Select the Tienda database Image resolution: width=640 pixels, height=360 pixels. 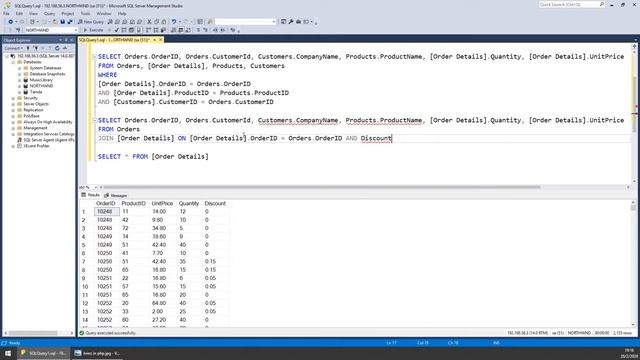tap(36, 92)
